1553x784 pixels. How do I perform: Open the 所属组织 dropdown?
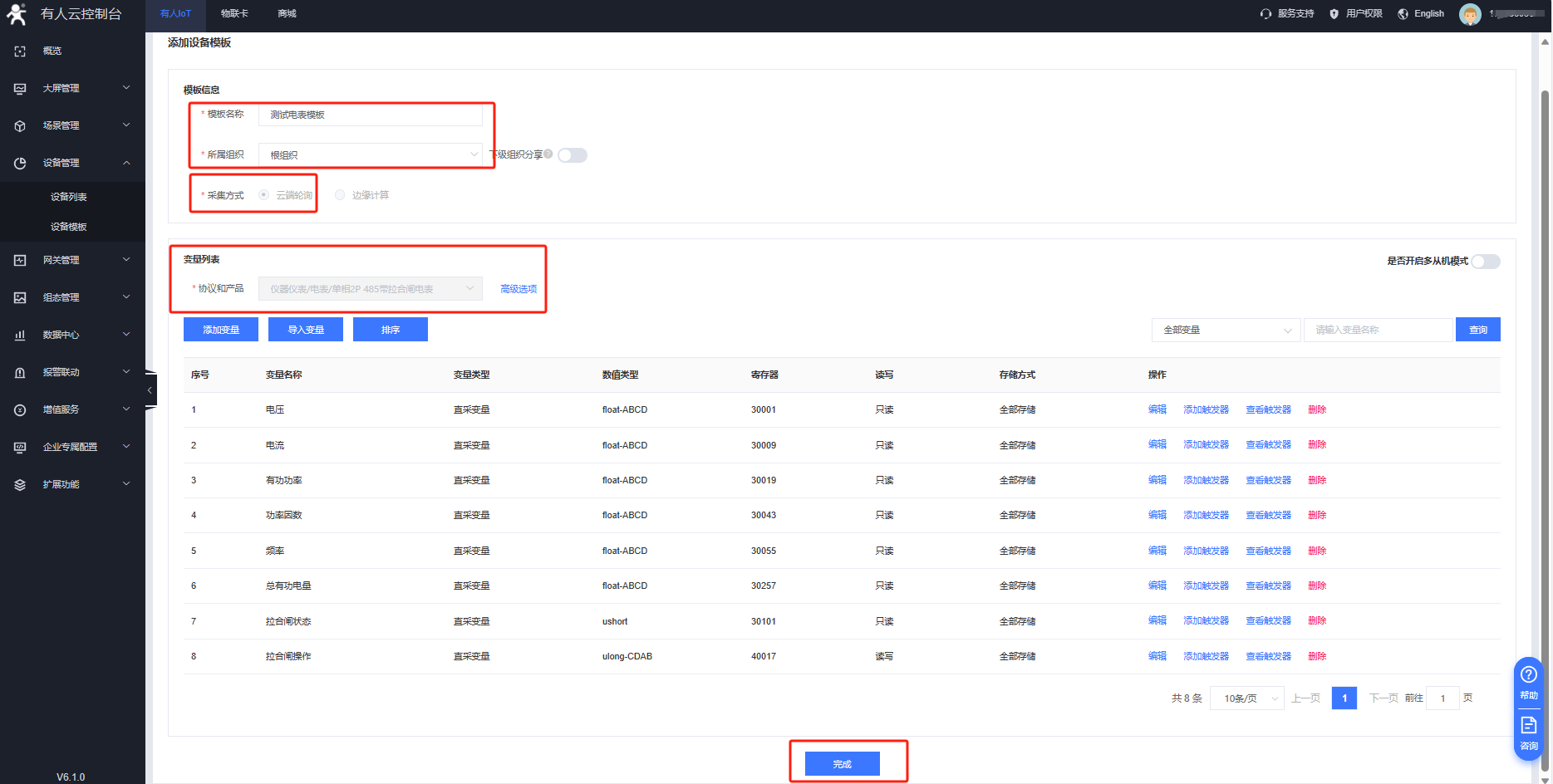point(371,155)
